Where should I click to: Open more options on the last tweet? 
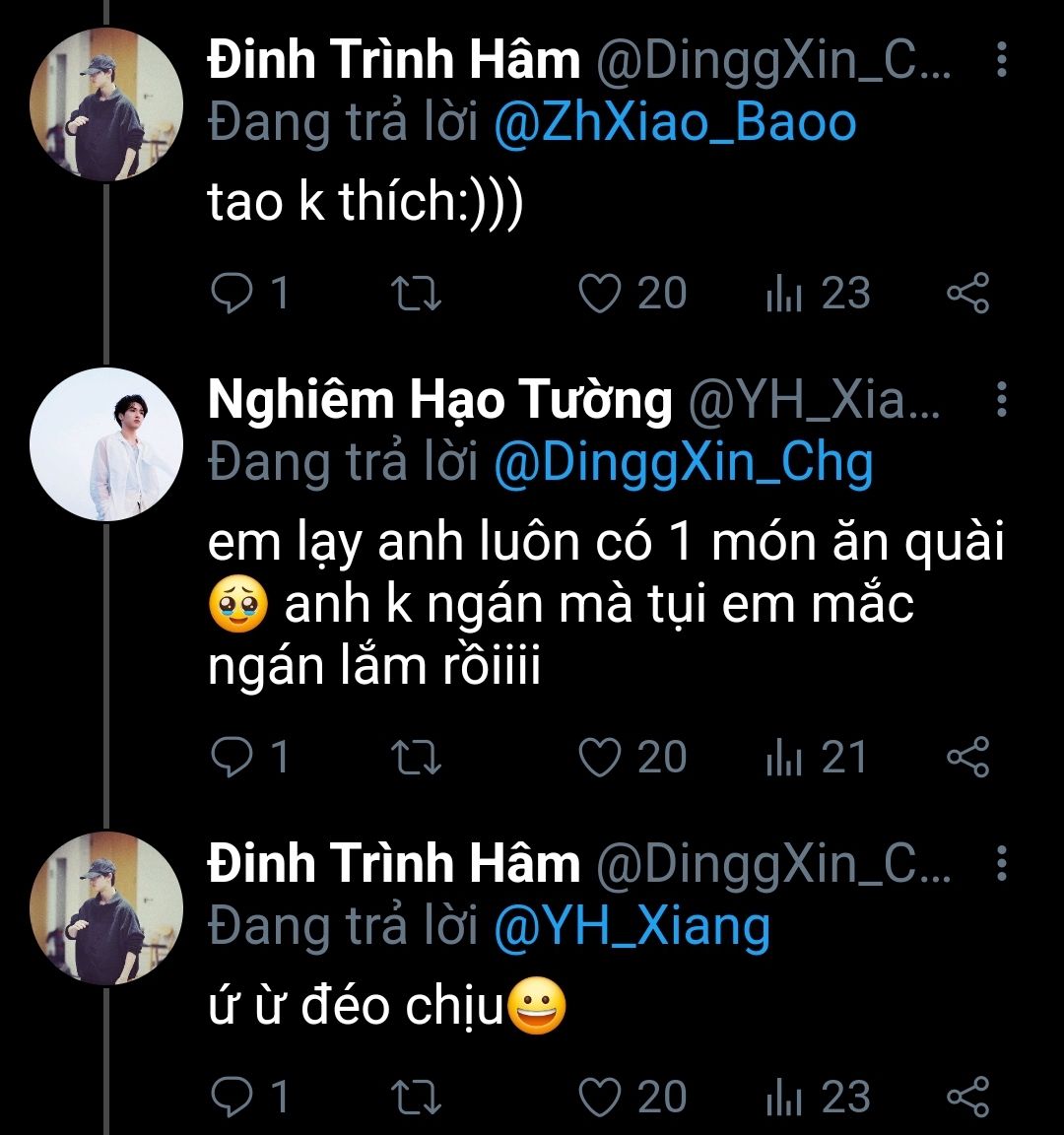point(1001,863)
